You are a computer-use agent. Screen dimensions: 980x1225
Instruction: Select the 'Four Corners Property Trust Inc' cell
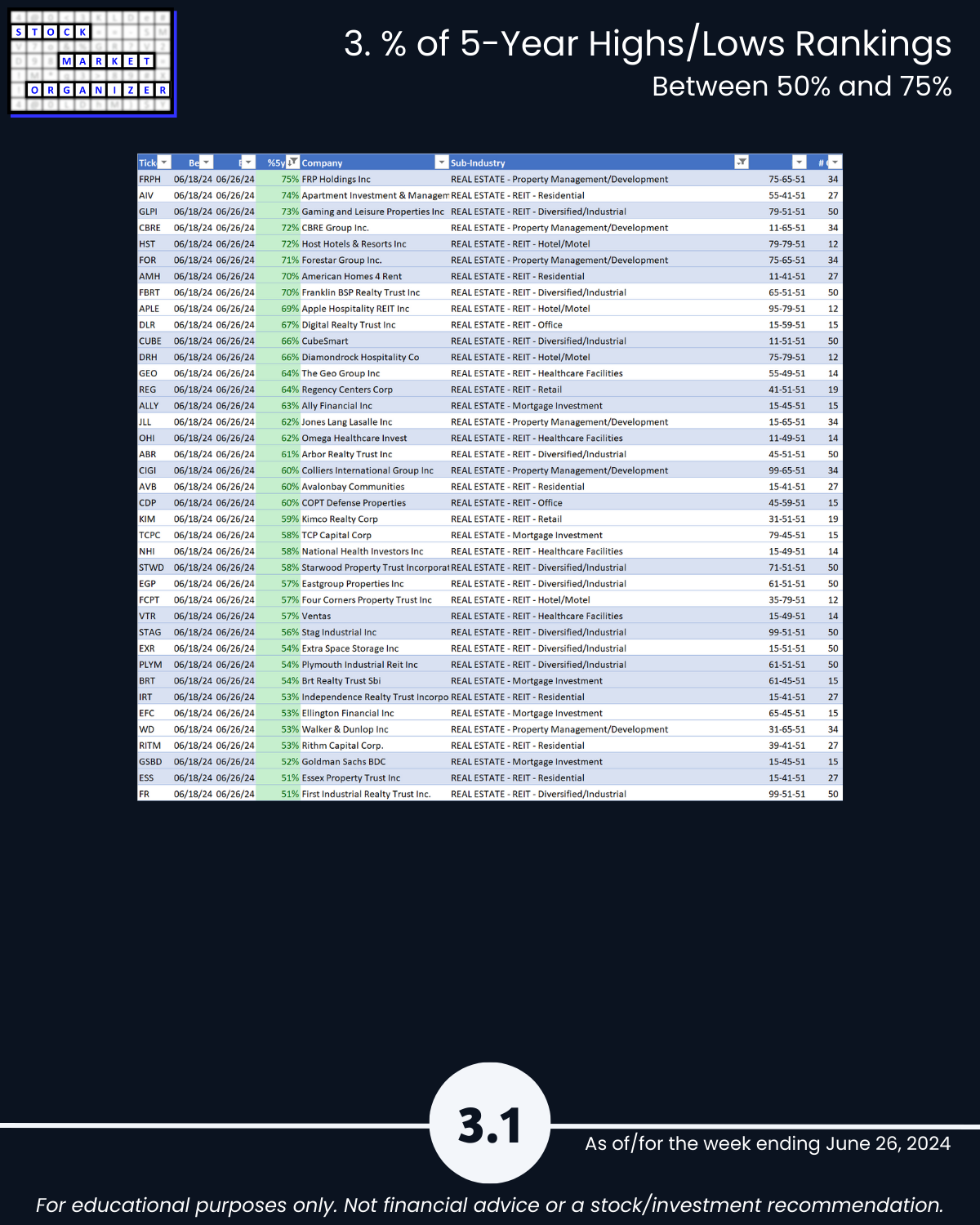coord(375,599)
